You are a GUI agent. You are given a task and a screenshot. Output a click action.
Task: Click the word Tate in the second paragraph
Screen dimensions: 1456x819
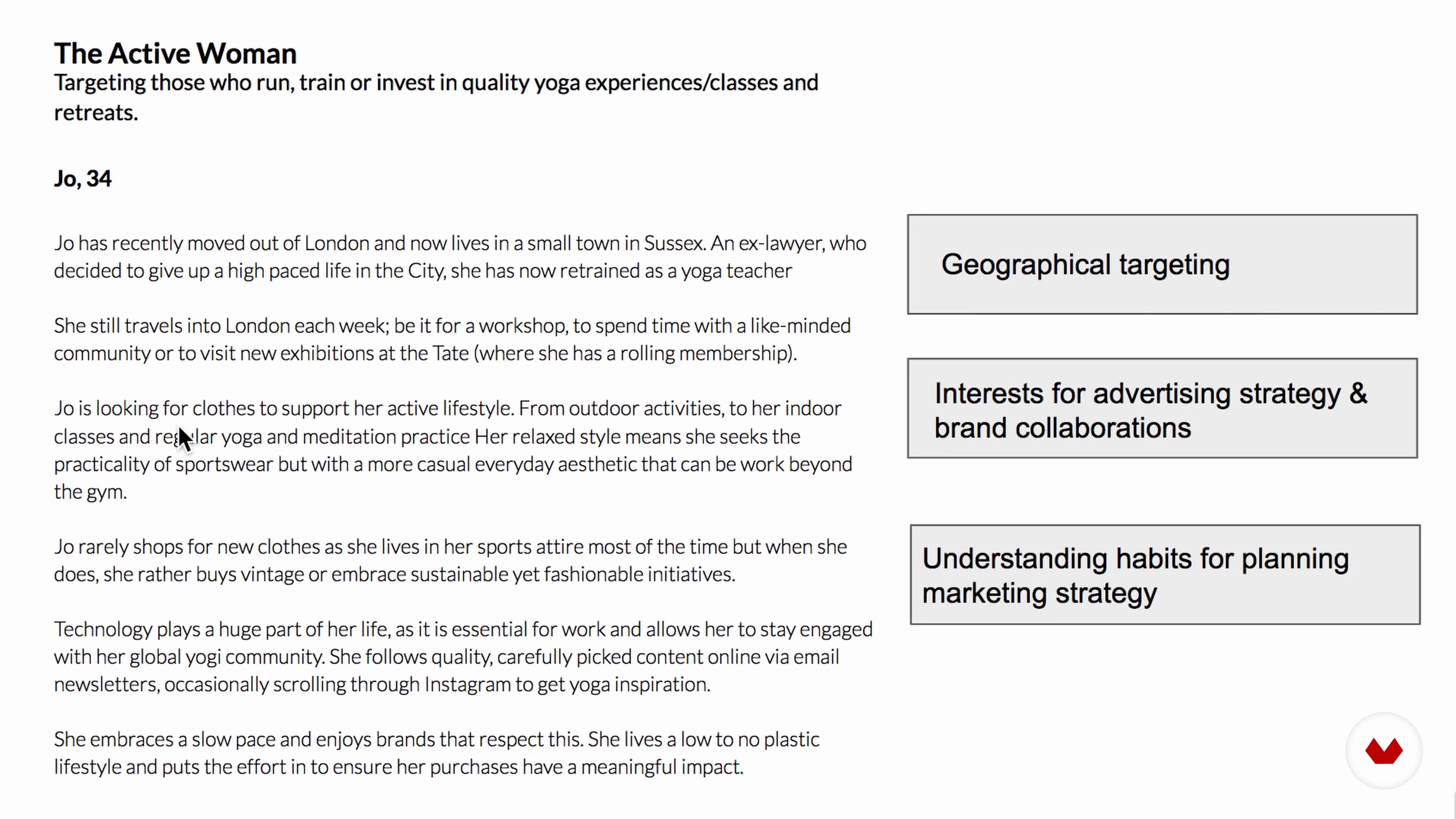click(x=450, y=353)
